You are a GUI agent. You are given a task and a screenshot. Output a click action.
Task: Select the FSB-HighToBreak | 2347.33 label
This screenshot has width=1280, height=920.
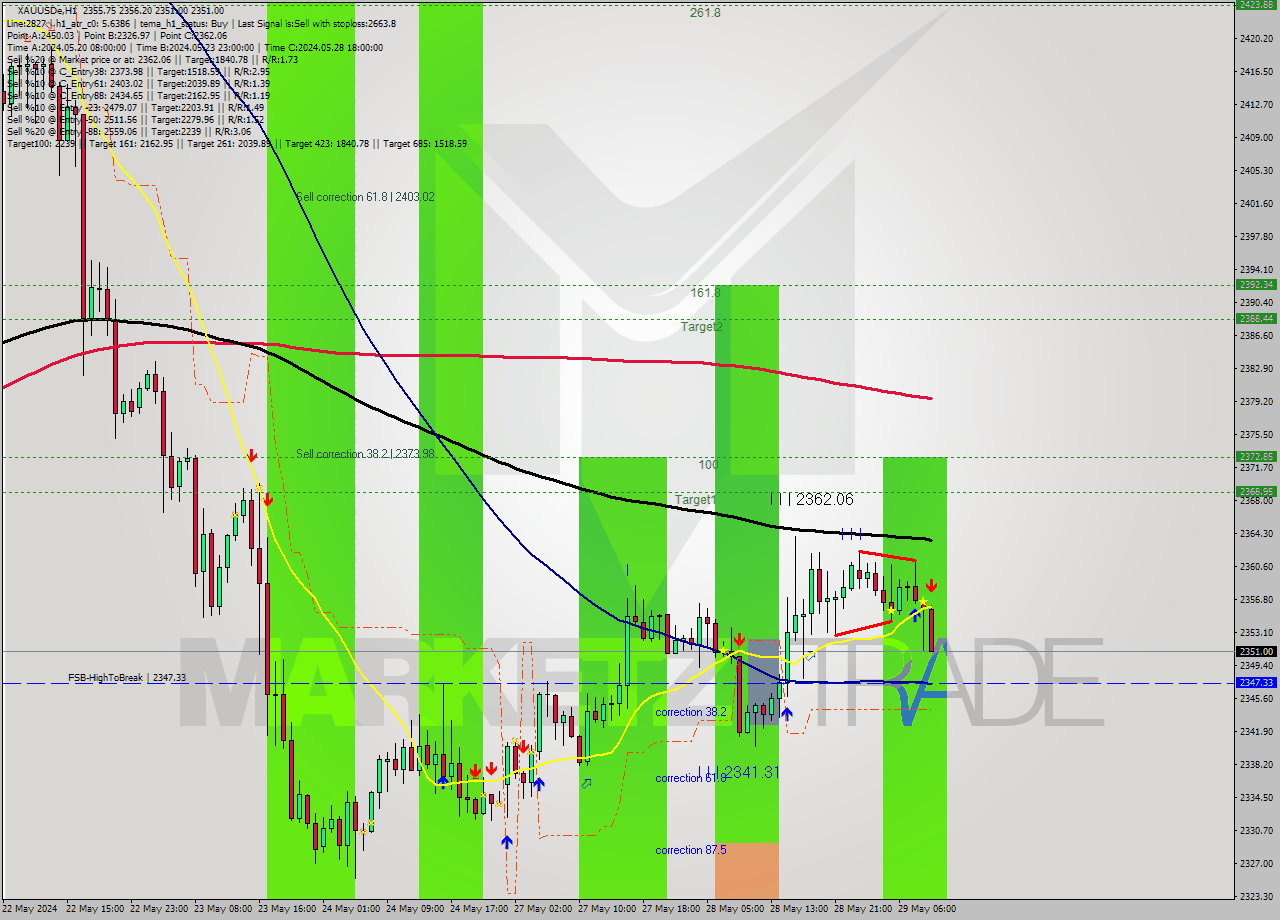(127, 678)
